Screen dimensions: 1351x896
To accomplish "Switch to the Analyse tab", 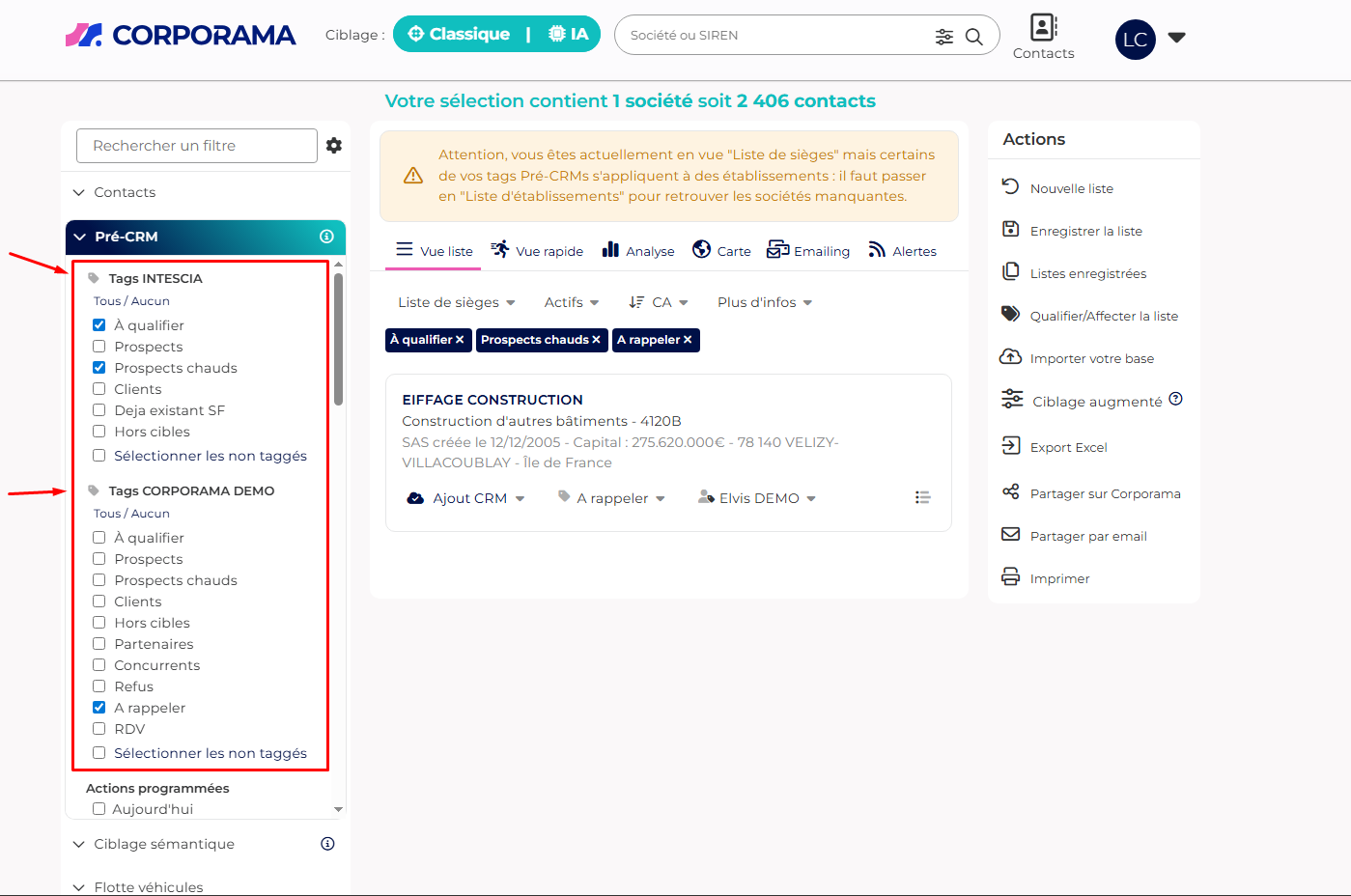I will coord(638,251).
